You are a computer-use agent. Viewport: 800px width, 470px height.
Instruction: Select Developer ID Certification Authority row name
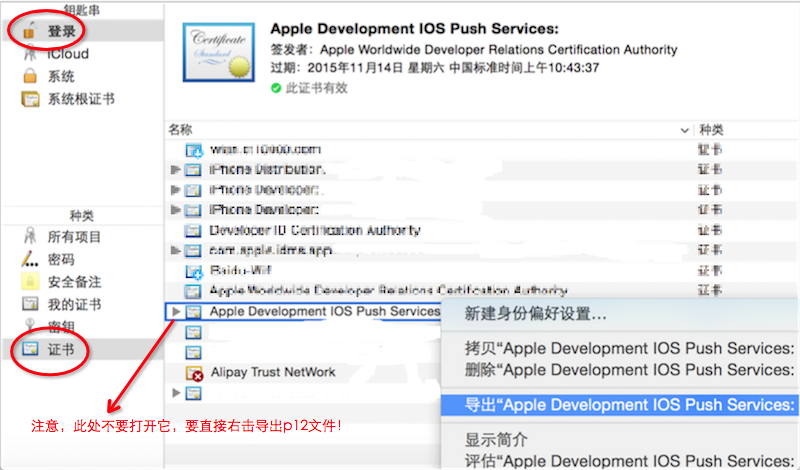[x=315, y=230]
